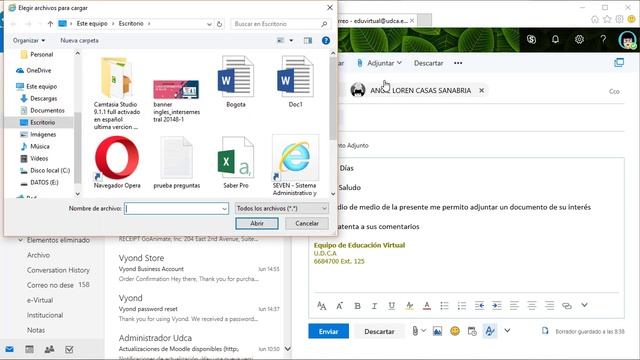Select Descargas in the navigation tree
640x360 pixels.
tap(38, 98)
